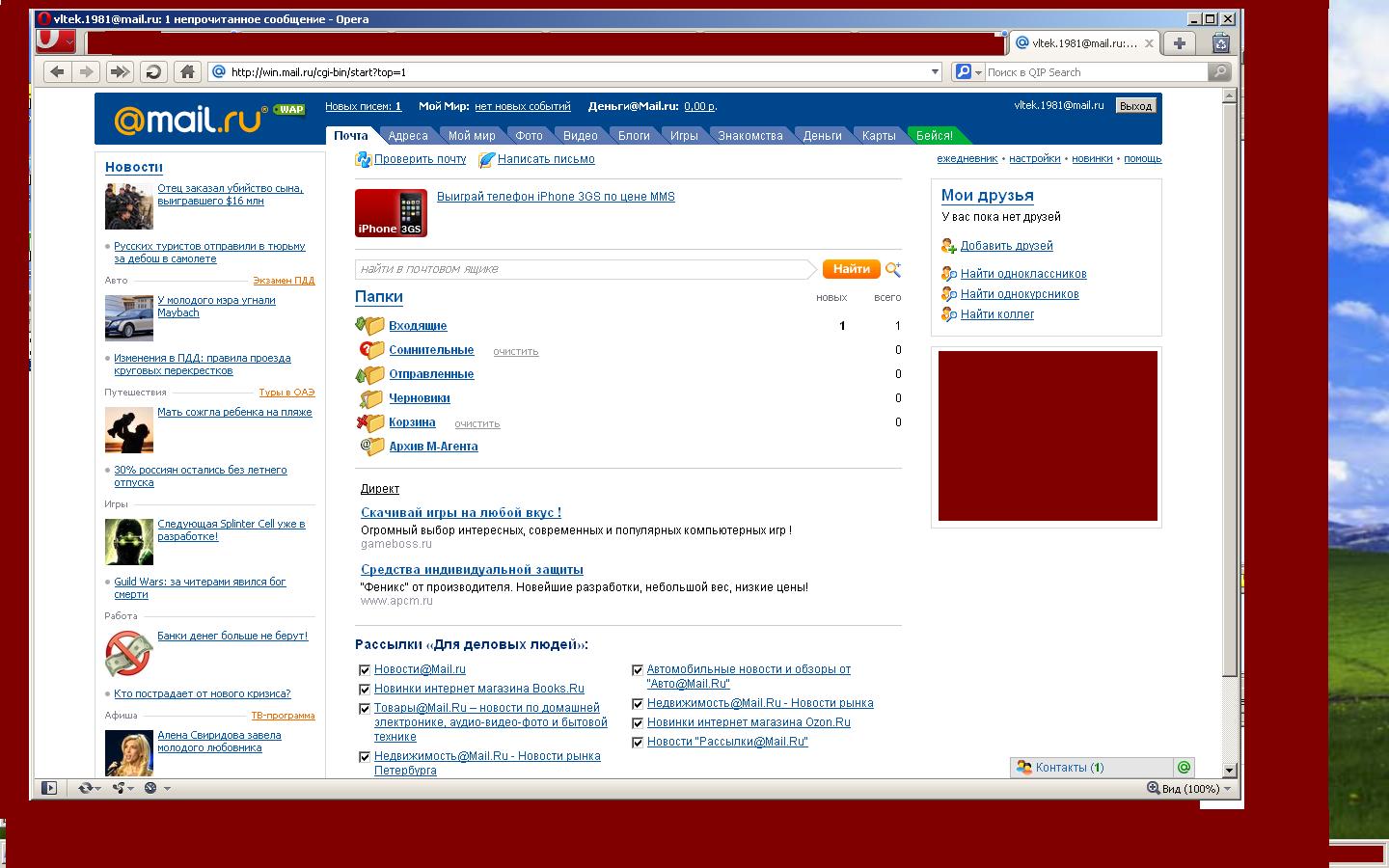
Task: Click the green @ agent status icon
Action: (x=1184, y=767)
